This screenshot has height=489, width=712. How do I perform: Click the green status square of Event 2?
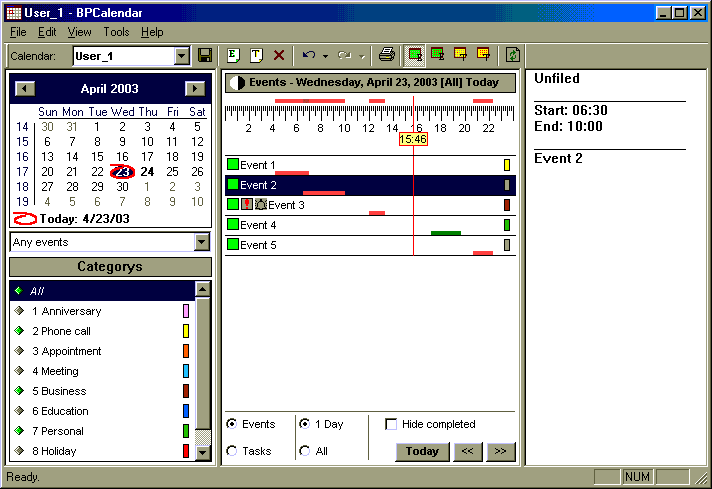(x=233, y=184)
